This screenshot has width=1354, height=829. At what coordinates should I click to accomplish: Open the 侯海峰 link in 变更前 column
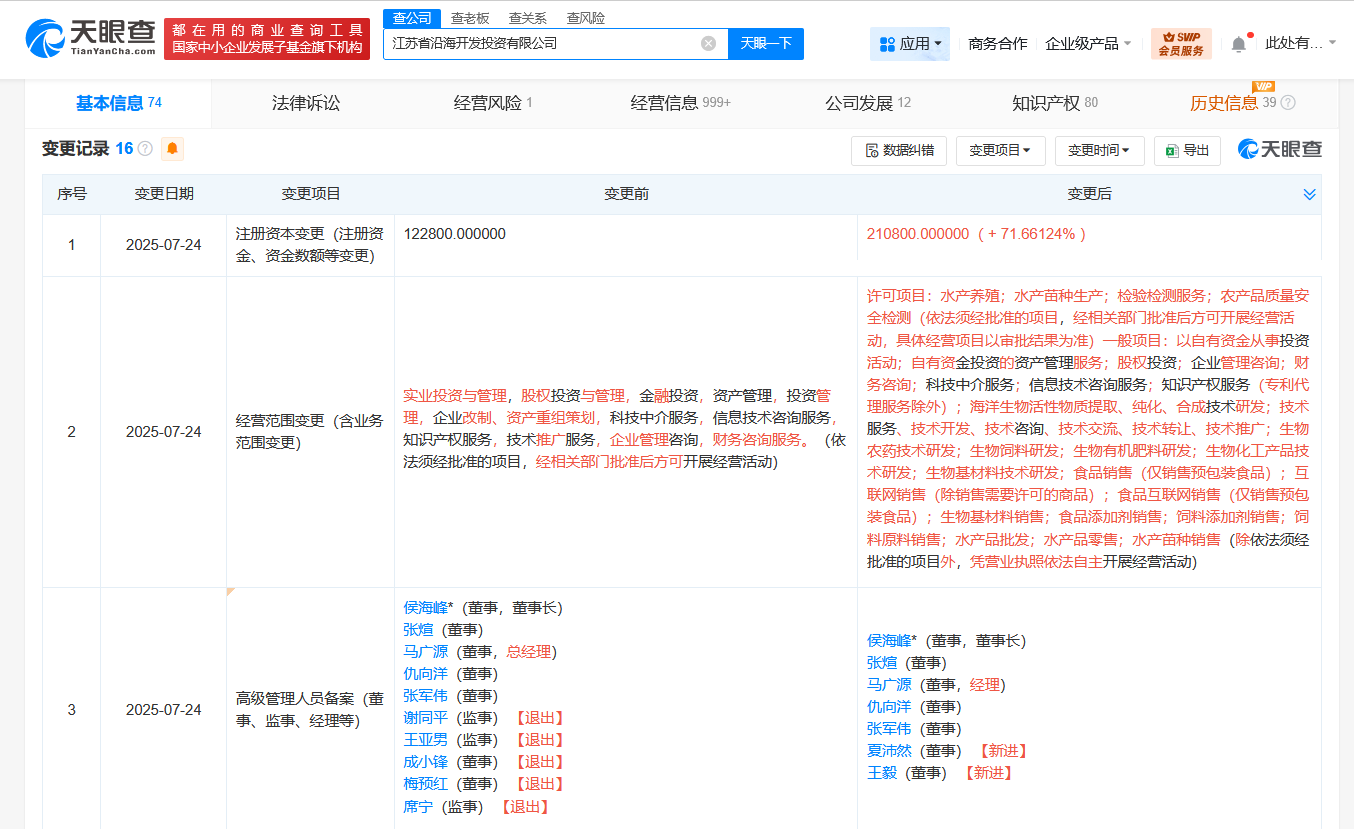425,608
